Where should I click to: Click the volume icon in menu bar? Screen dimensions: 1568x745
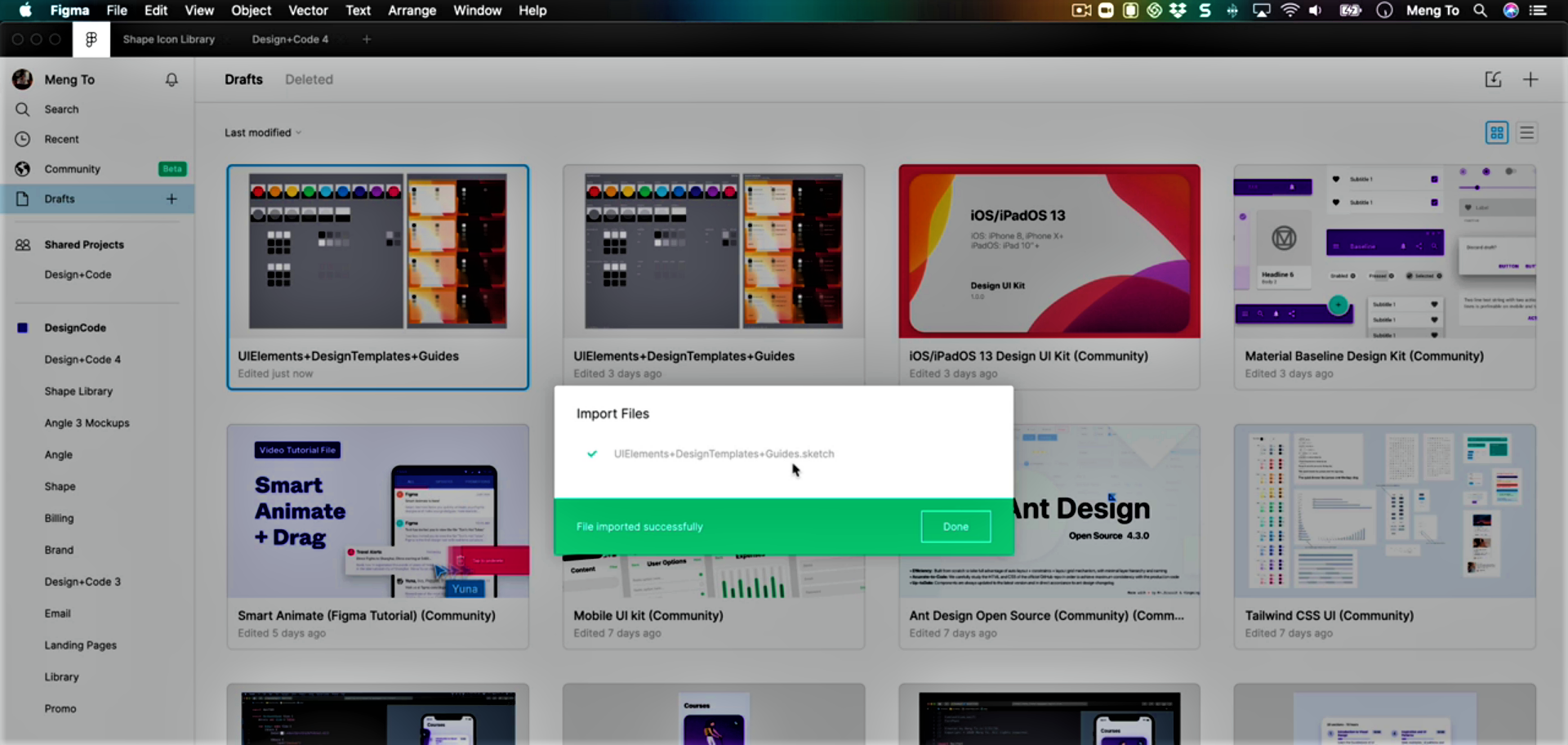click(x=1316, y=11)
